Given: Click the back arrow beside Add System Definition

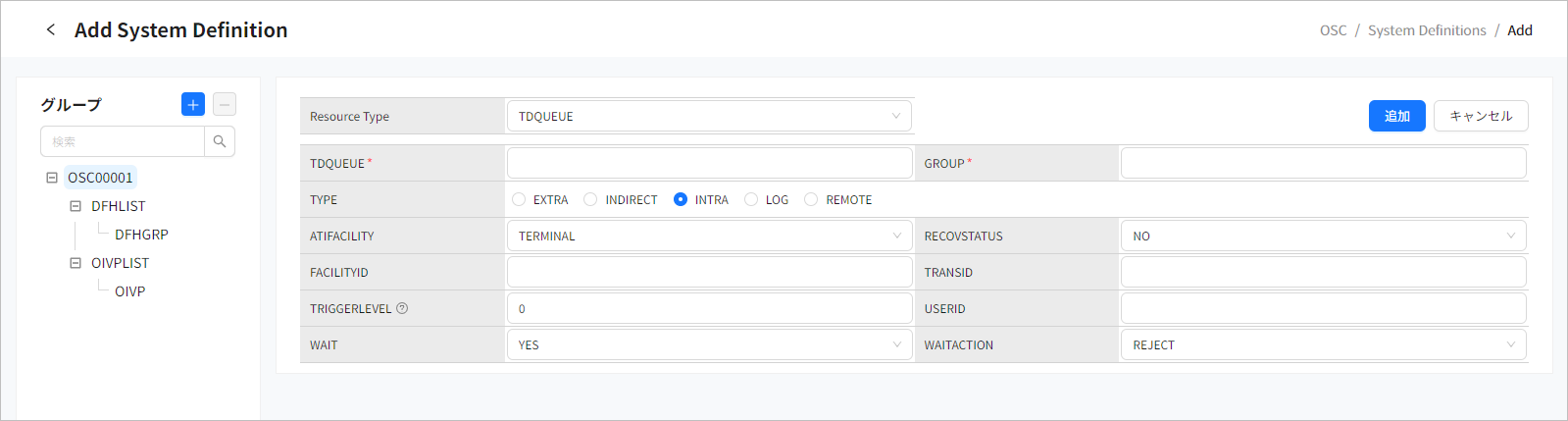Looking at the screenshot, I should click(x=51, y=30).
